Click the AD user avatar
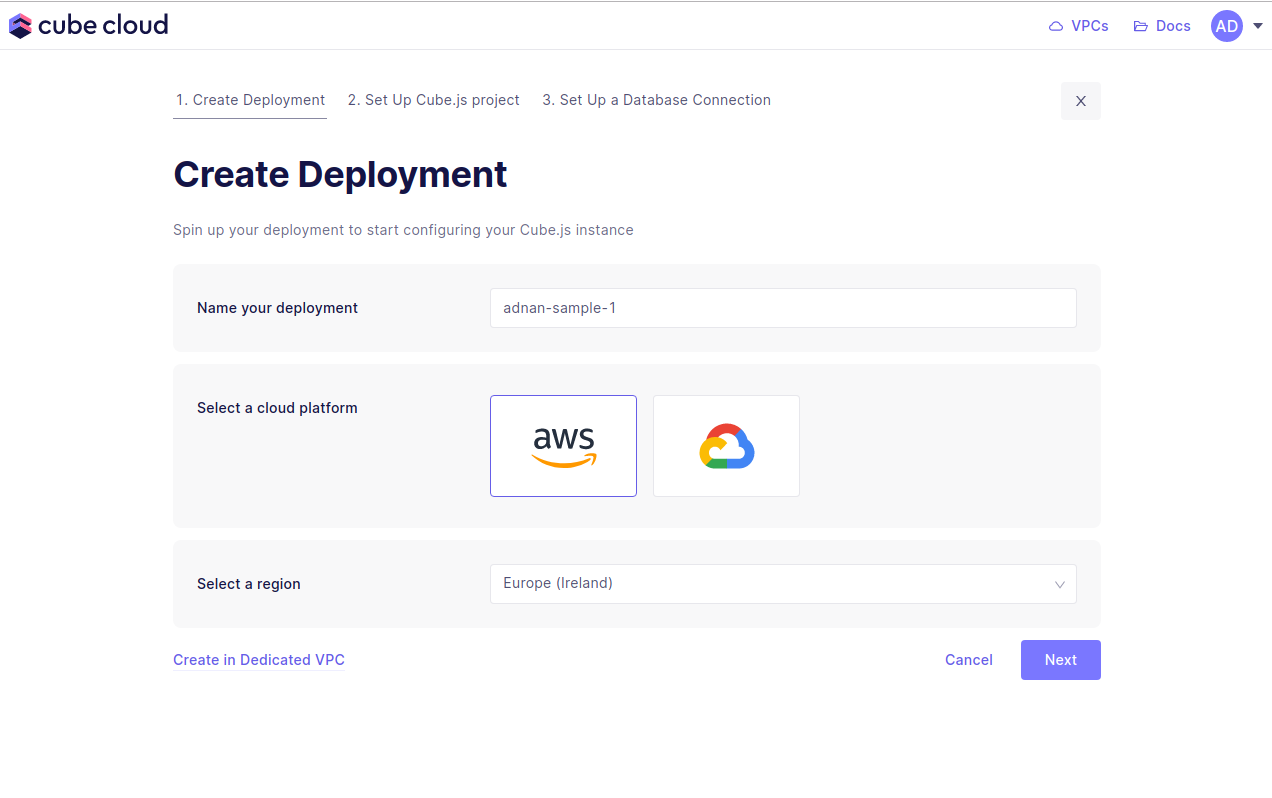The image size is (1272, 798). (1227, 26)
